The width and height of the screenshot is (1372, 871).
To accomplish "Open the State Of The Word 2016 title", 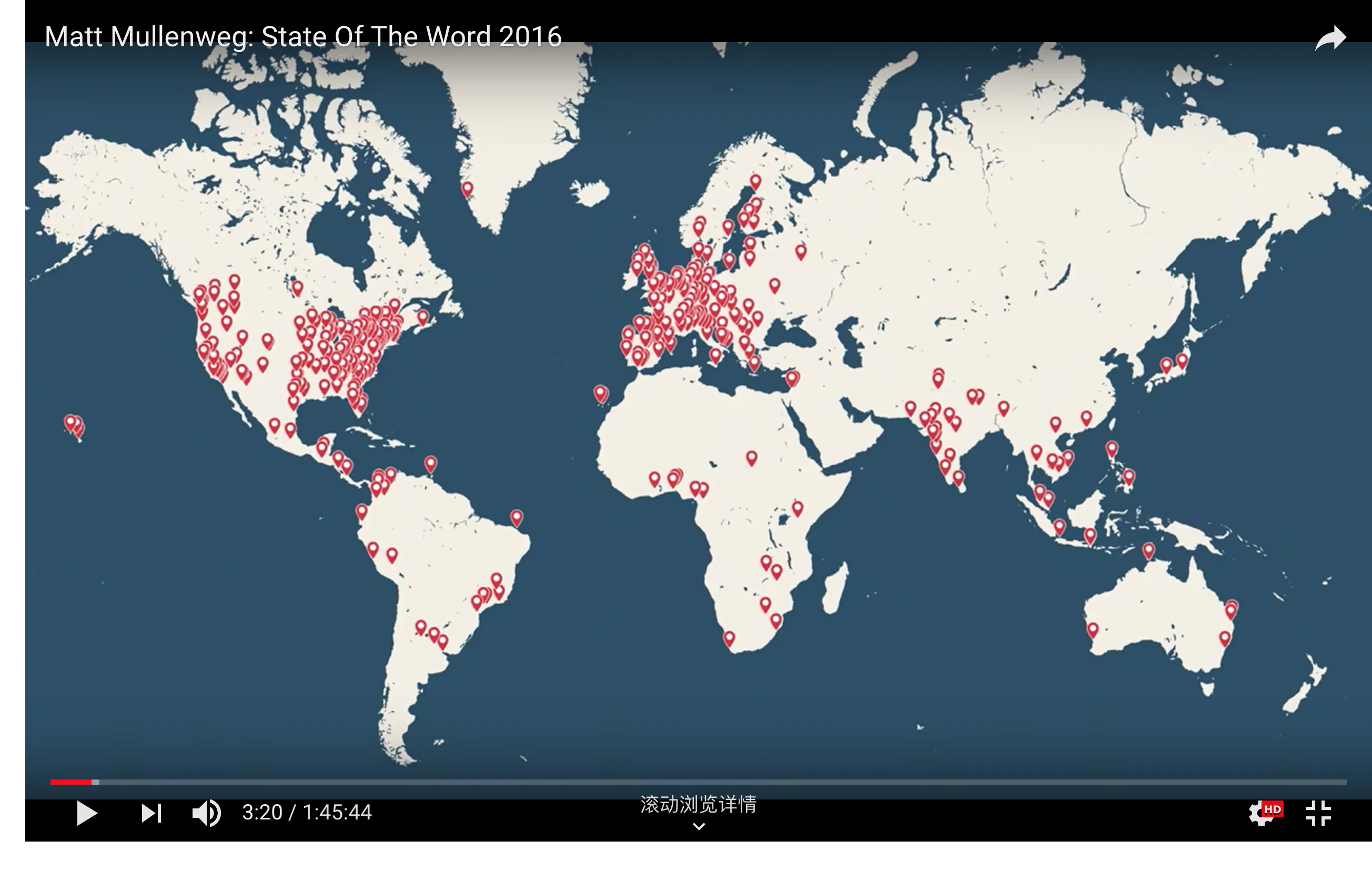I will click(x=303, y=36).
